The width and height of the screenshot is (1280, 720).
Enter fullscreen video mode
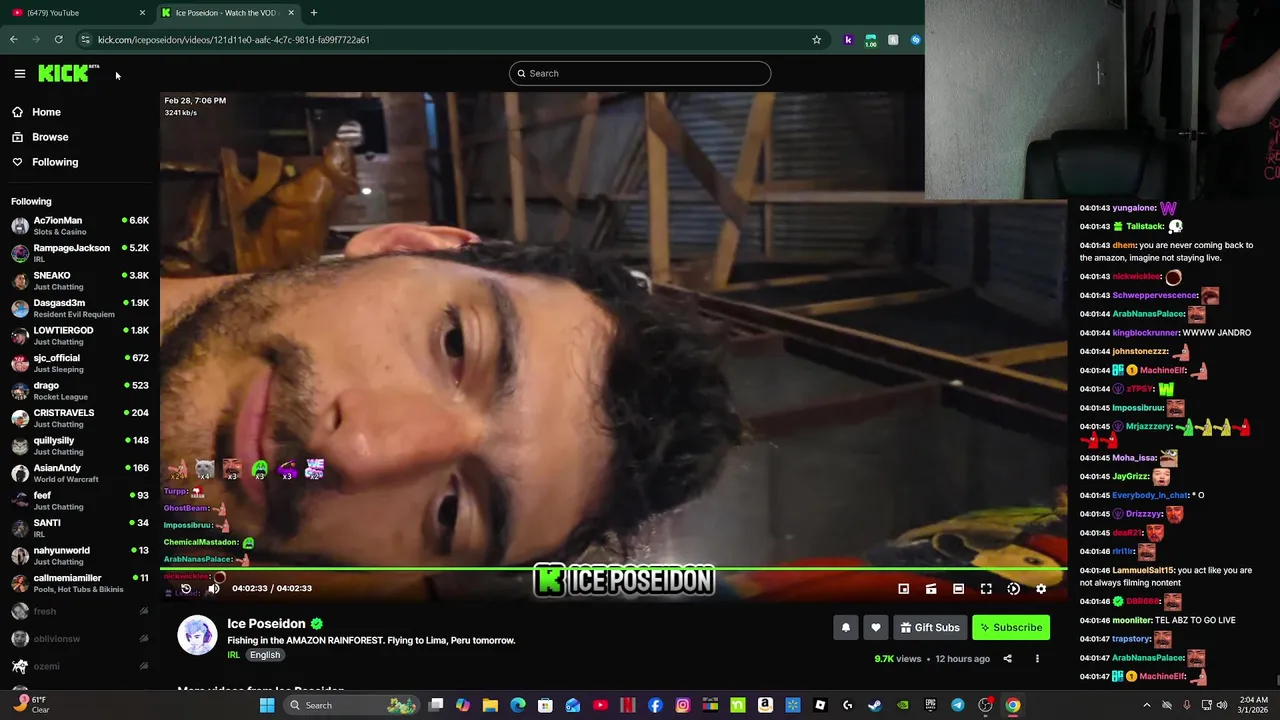pos(986,589)
